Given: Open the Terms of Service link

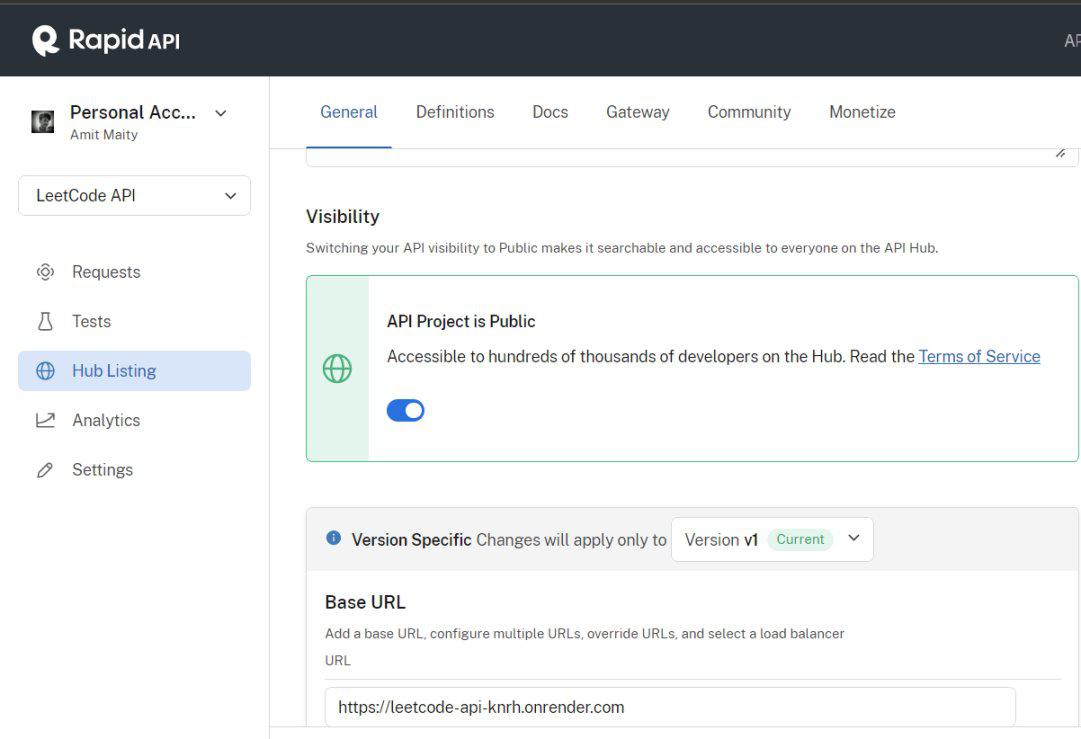Looking at the screenshot, I should [979, 356].
